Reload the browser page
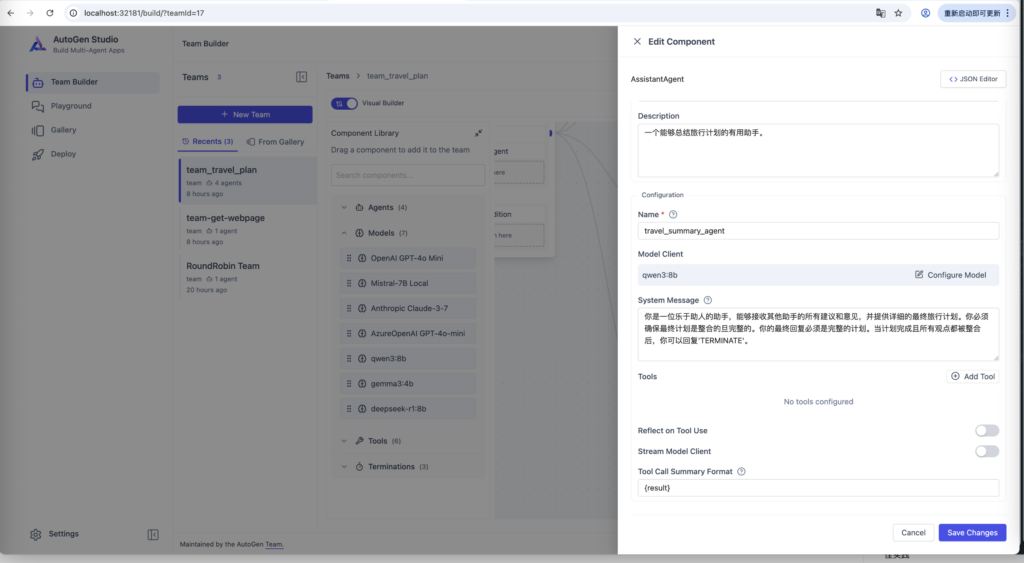This screenshot has height=563, width=1024. click(x=50, y=13)
